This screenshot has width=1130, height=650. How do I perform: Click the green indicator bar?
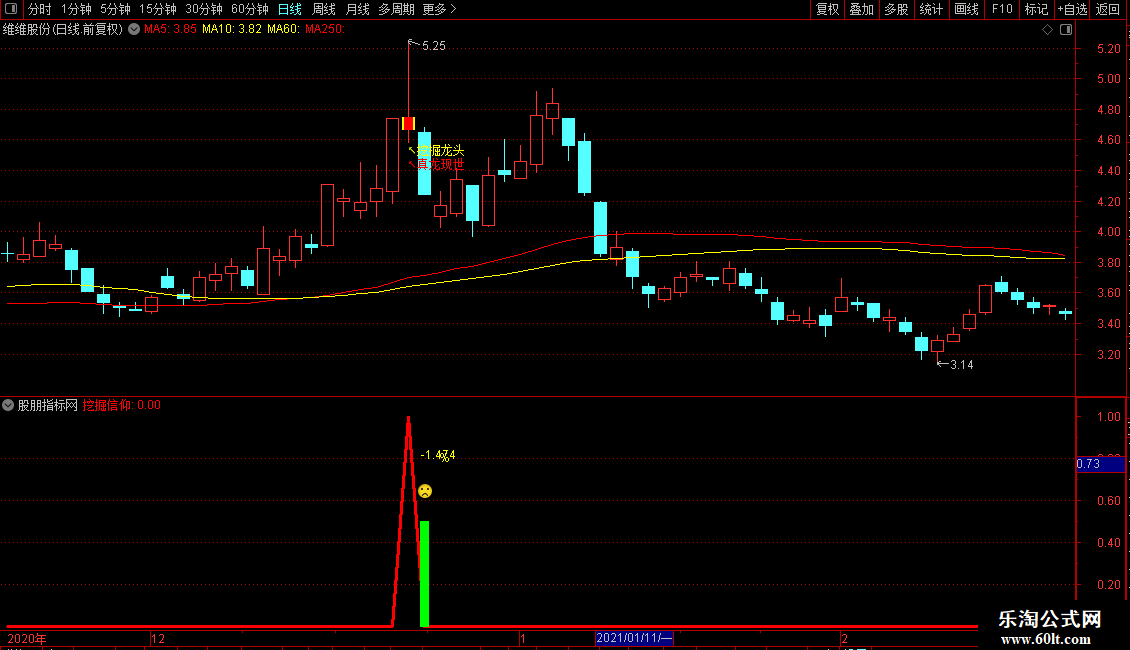[424, 574]
